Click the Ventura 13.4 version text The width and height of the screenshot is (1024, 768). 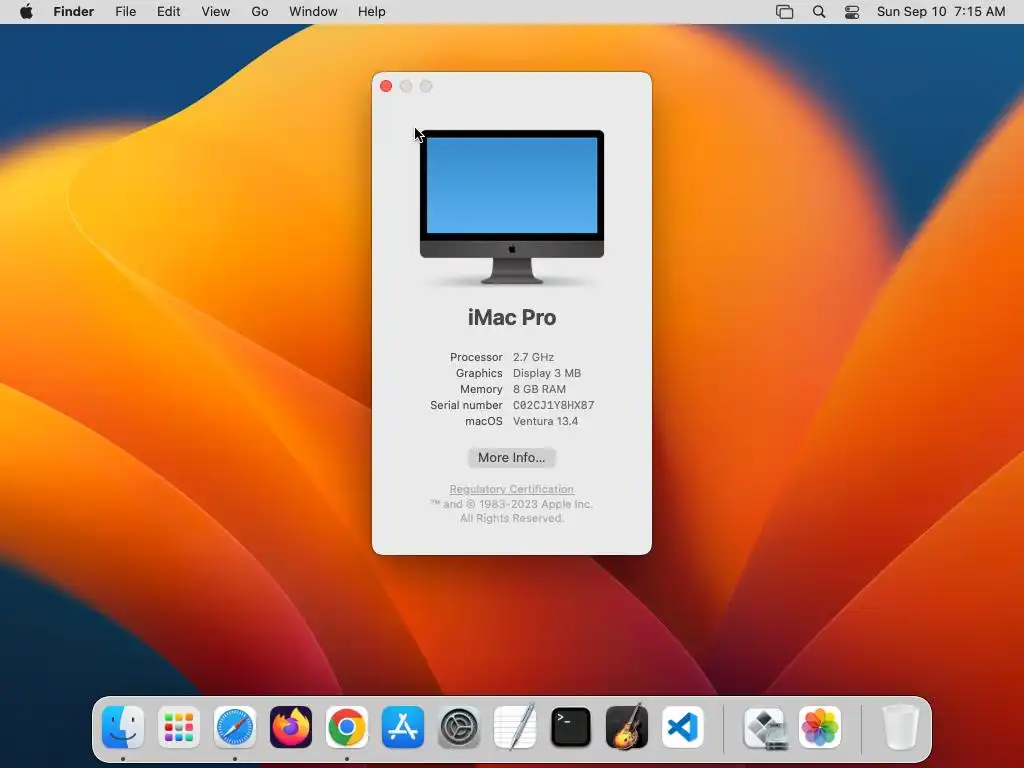(545, 421)
